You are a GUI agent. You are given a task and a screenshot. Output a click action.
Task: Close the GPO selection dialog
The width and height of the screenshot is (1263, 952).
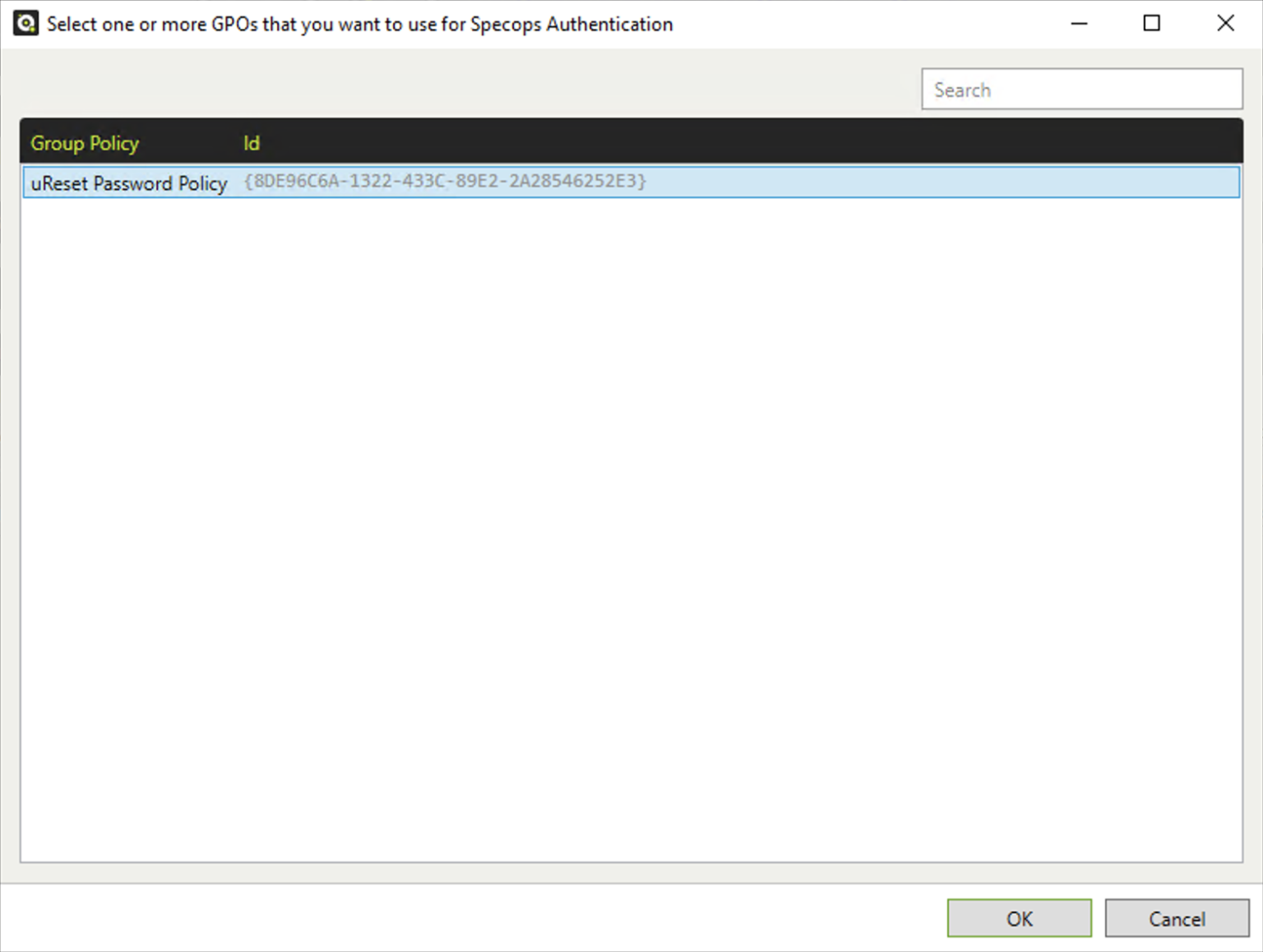coord(1225,24)
